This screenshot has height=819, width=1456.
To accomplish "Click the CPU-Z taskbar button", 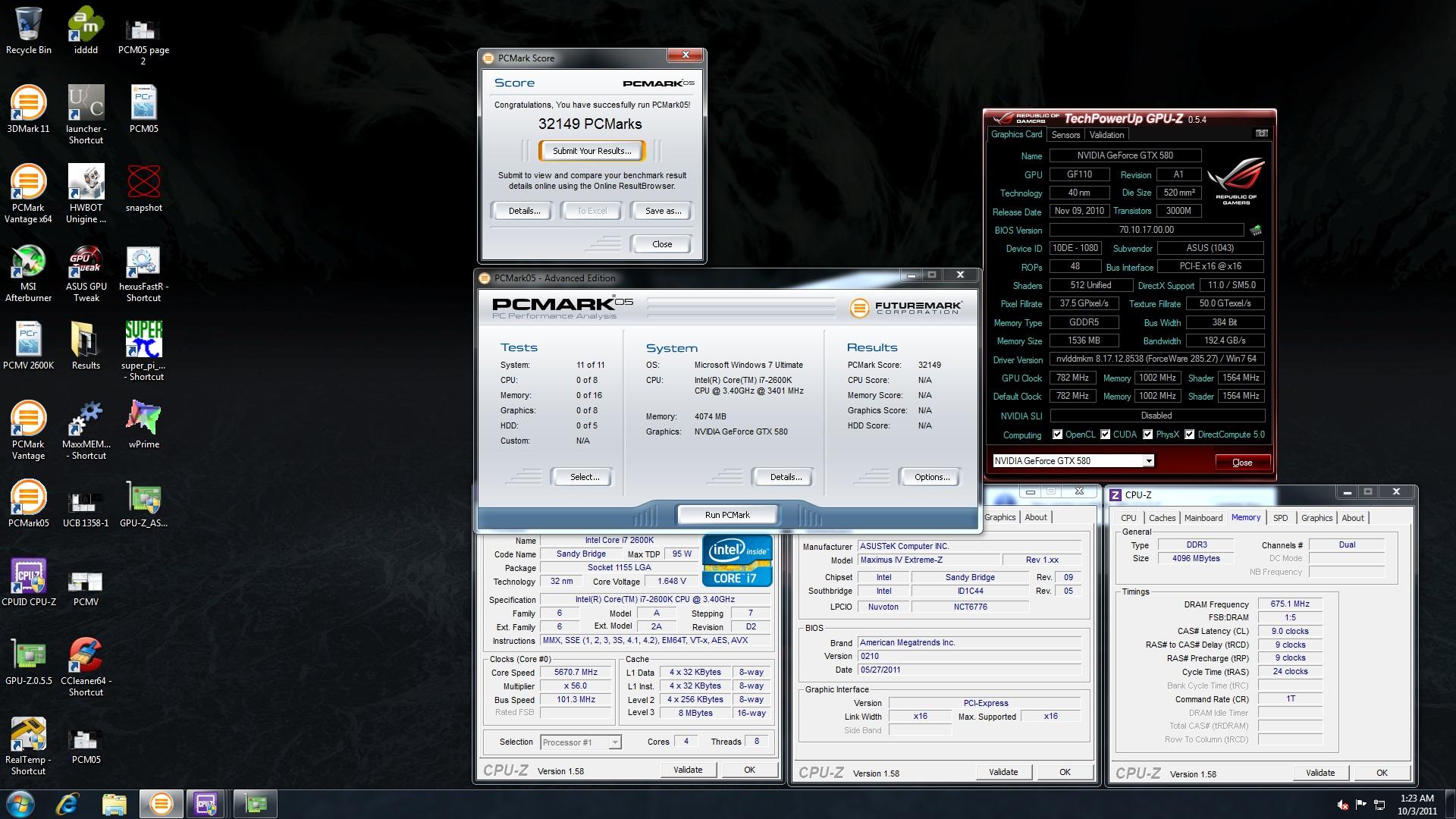I will click(206, 804).
